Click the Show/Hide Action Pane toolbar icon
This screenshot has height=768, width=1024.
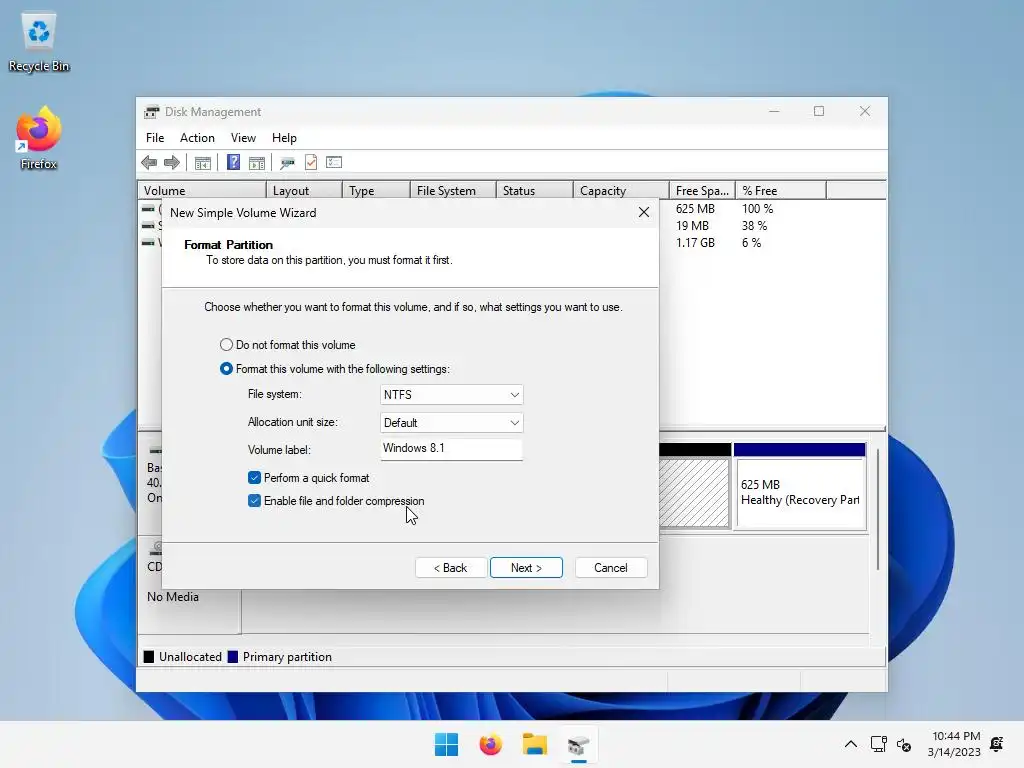click(257, 163)
